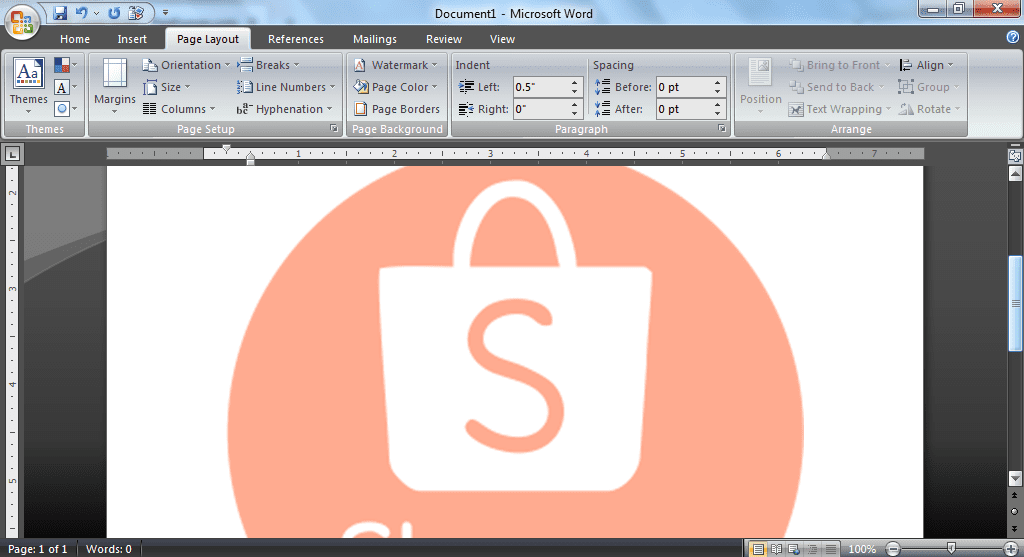
Task: Click the Spacing After field
Action: pyautogui.click(x=684, y=109)
